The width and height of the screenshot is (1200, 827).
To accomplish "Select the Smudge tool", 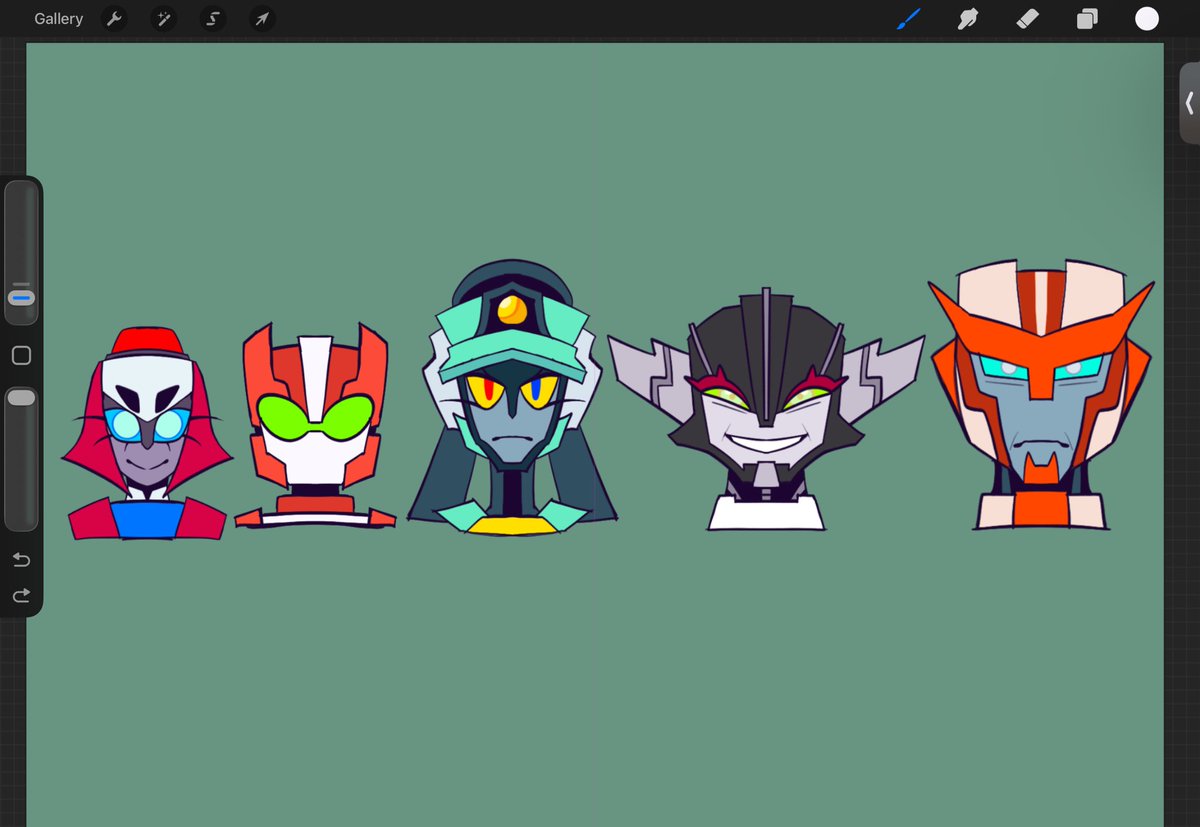I will coord(967,19).
